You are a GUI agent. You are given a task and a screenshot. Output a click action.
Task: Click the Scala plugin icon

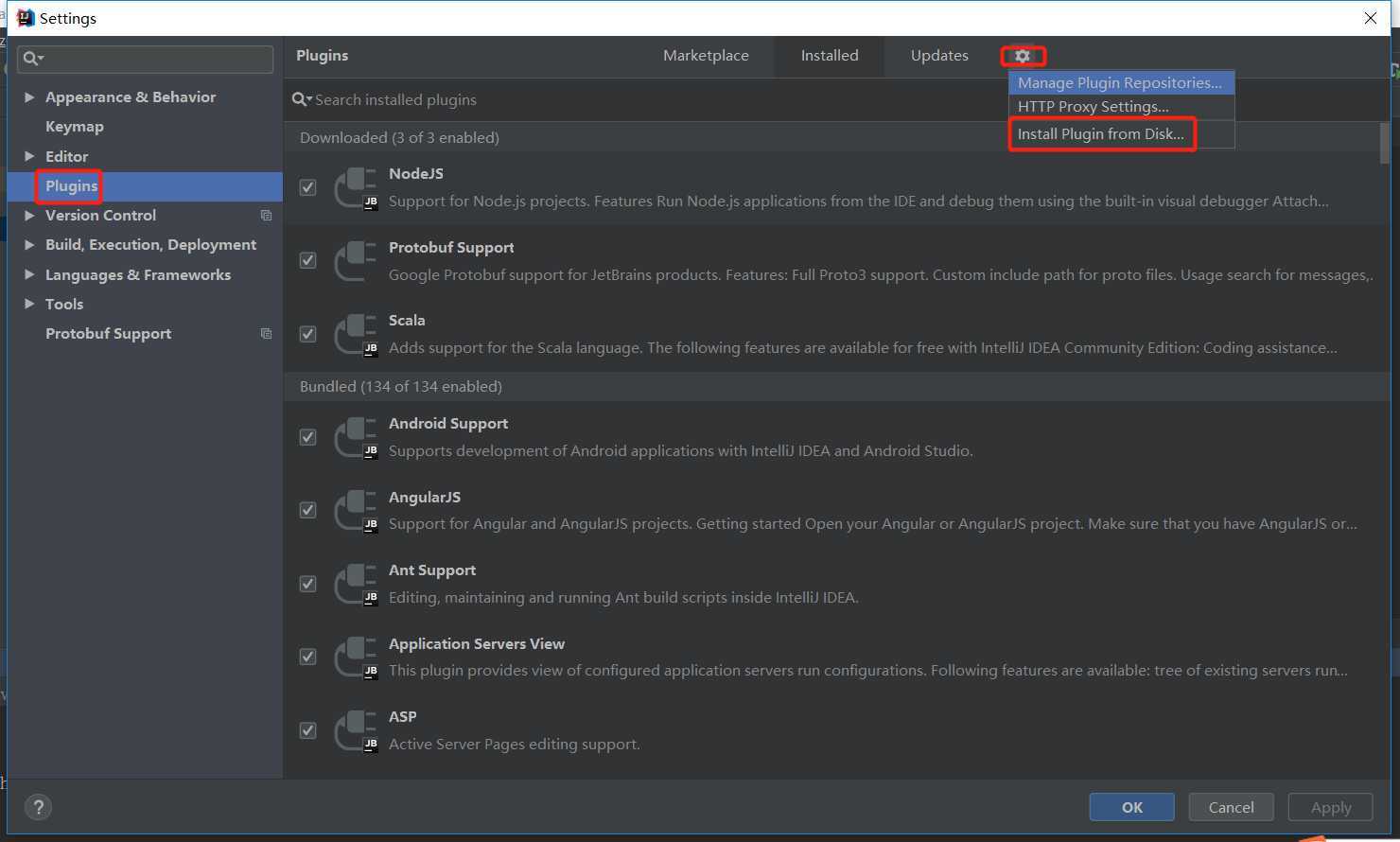coord(357,334)
